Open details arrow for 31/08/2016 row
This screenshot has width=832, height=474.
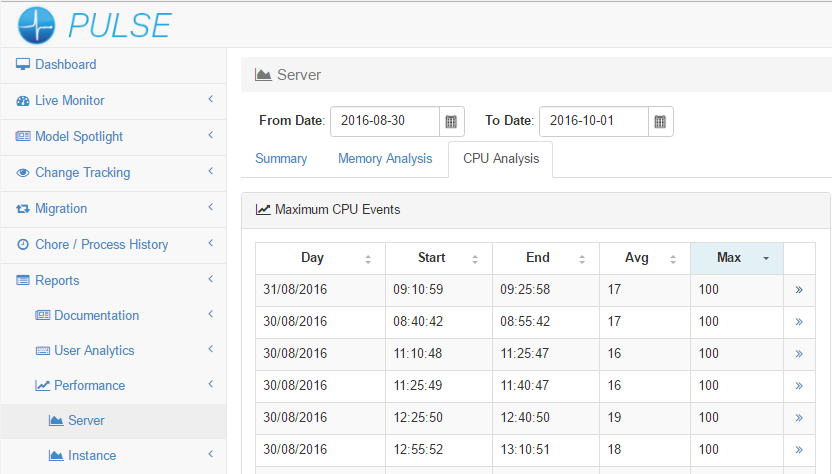(x=798, y=290)
